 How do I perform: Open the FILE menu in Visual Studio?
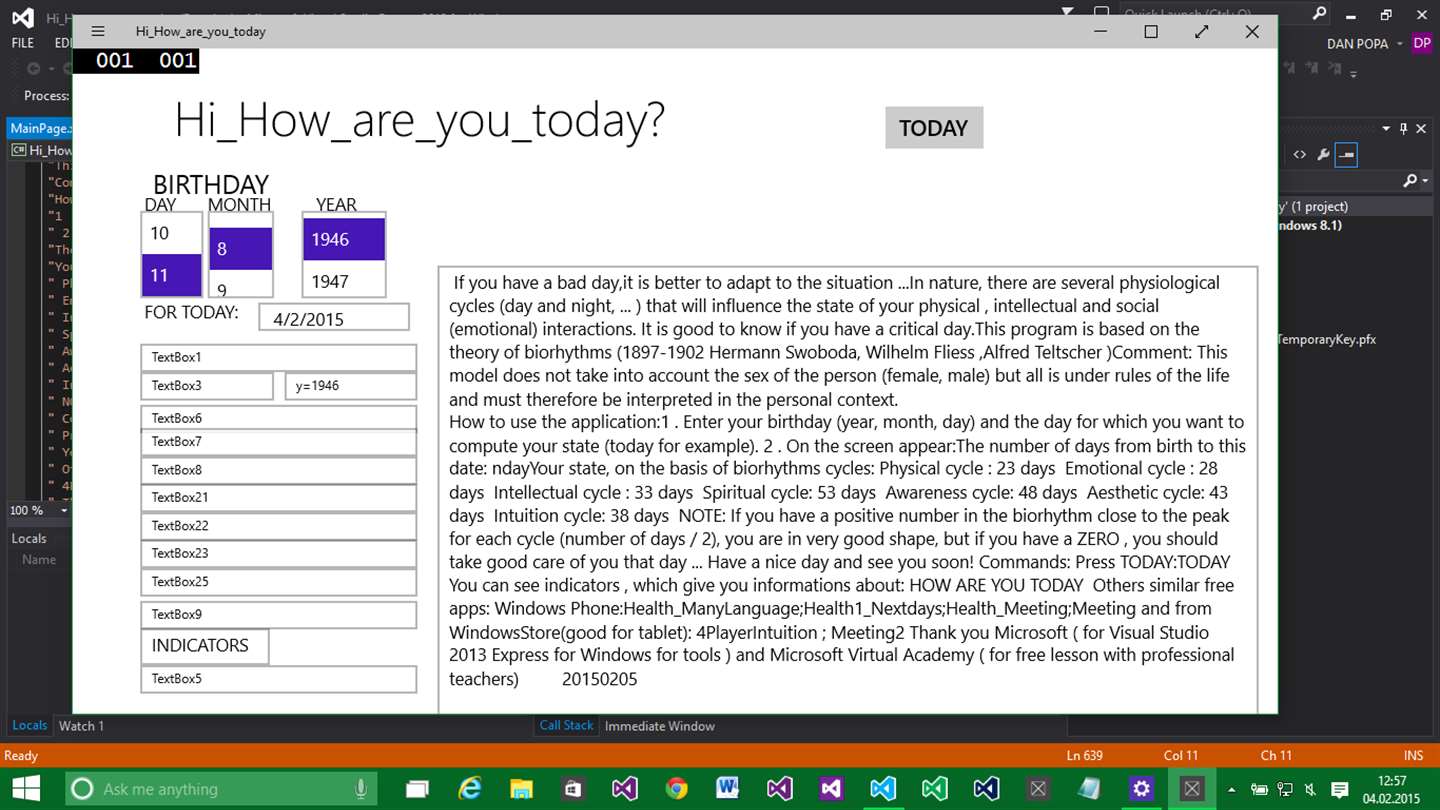tap(23, 43)
